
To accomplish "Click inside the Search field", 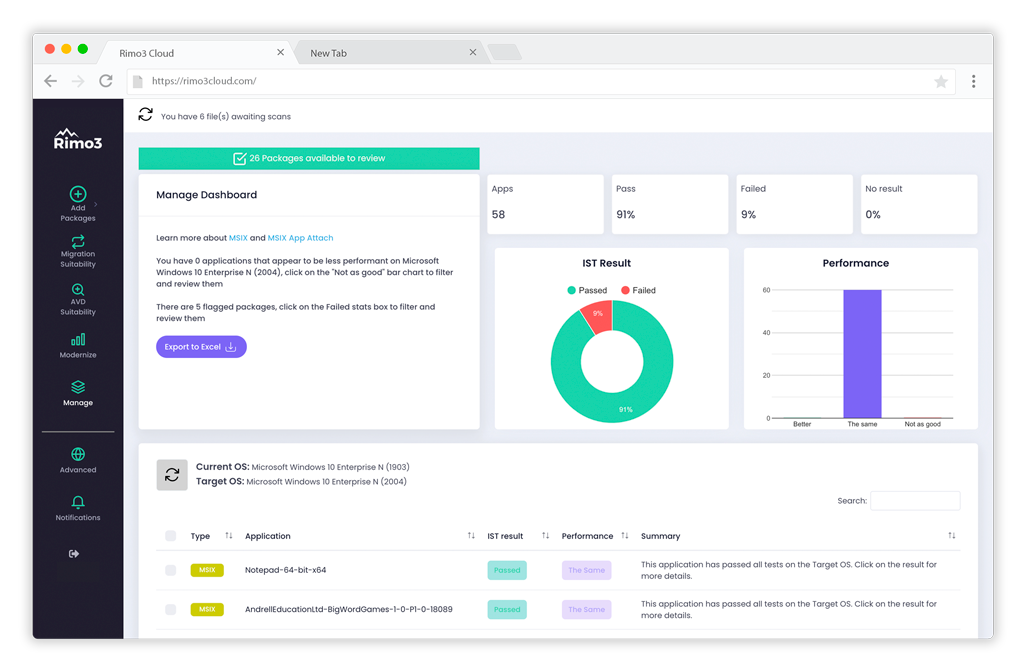I will pyautogui.click(x=915, y=500).
